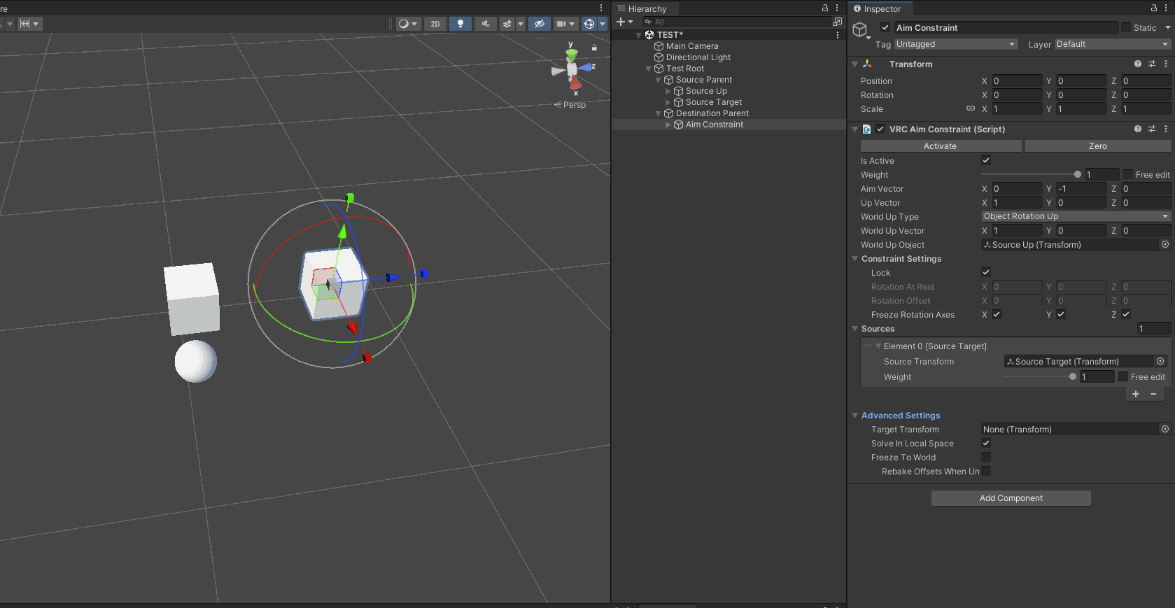The width and height of the screenshot is (1175, 608).
Task: Click the Hierarchy search field
Action: [736, 22]
